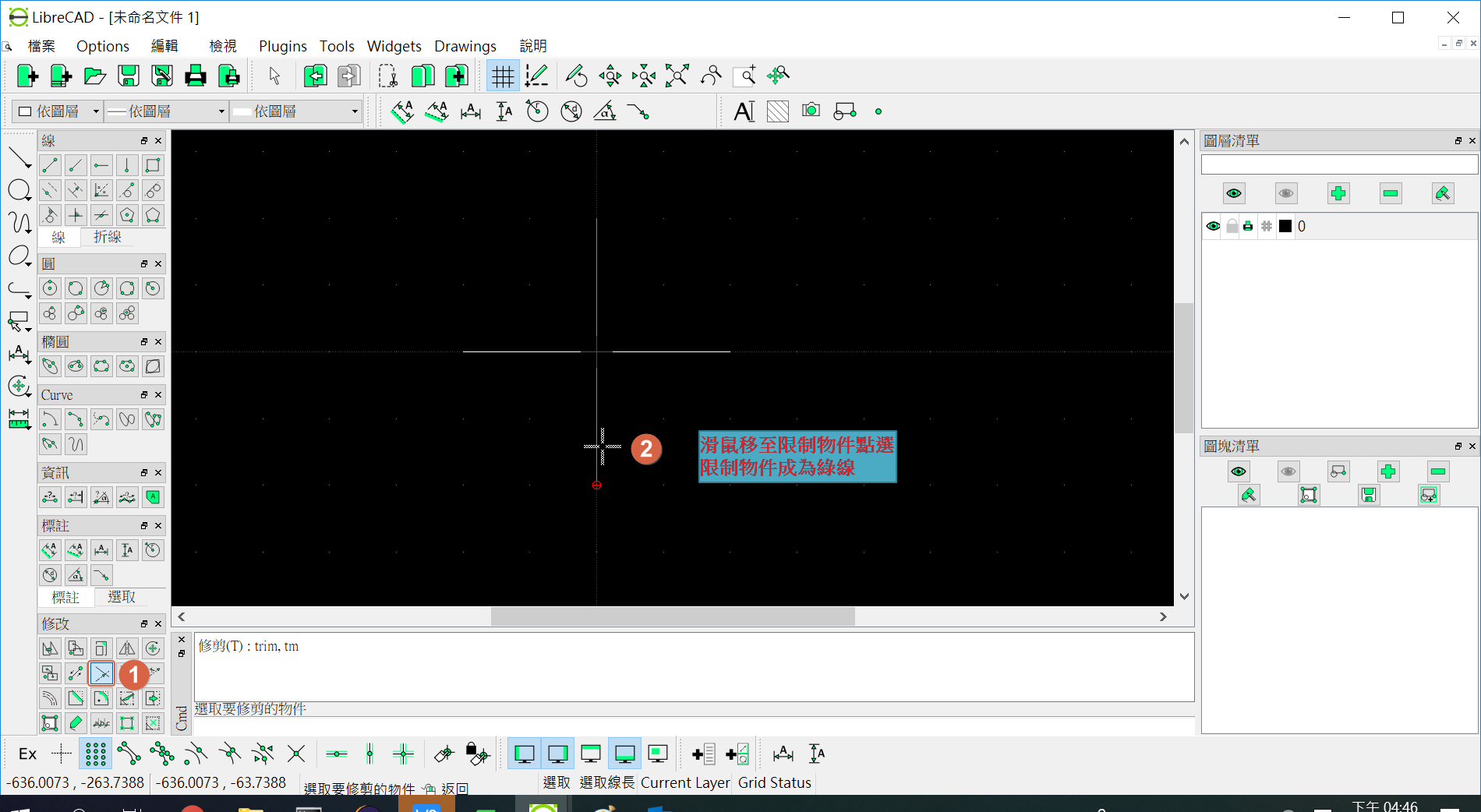Image resolution: width=1481 pixels, height=812 pixels.
Task: Hide all layers with greyed eye button
Action: pos(1286,193)
